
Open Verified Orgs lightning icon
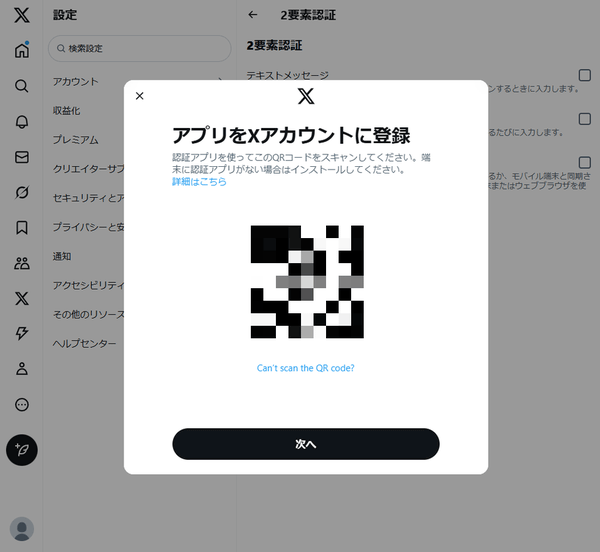click(22, 333)
